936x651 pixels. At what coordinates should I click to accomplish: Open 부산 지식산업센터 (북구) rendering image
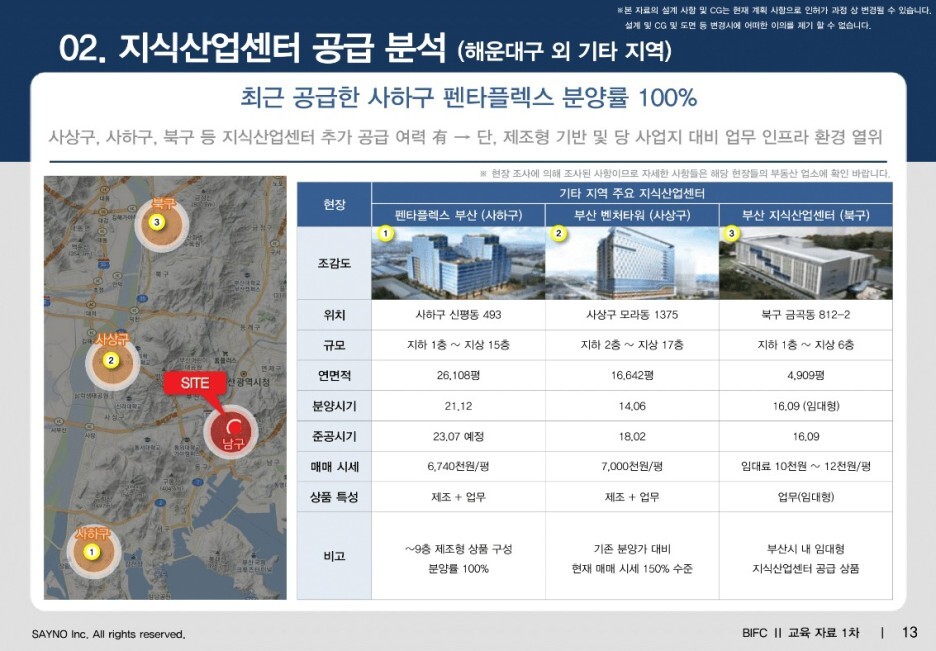point(806,263)
